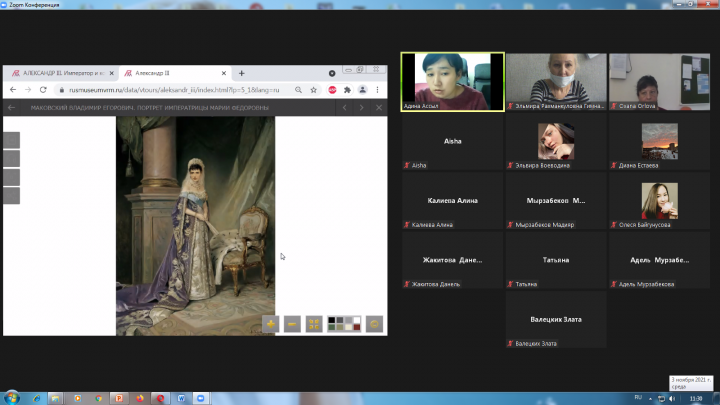Click the portrait of Maria Fedorovna painting
The image size is (720, 405).
point(196,226)
